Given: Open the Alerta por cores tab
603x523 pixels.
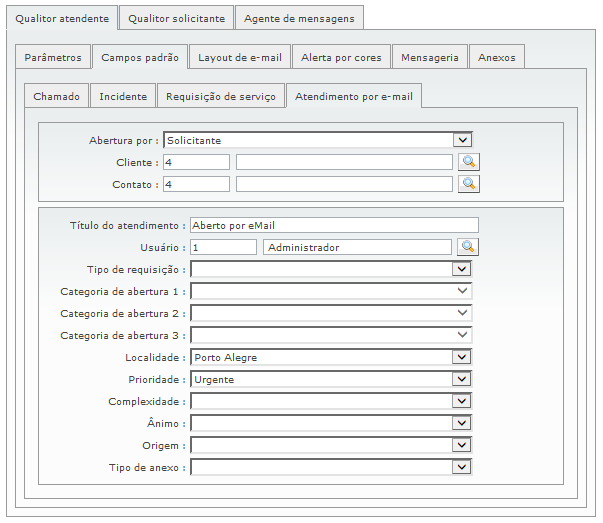Looking at the screenshot, I should [x=341, y=57].
